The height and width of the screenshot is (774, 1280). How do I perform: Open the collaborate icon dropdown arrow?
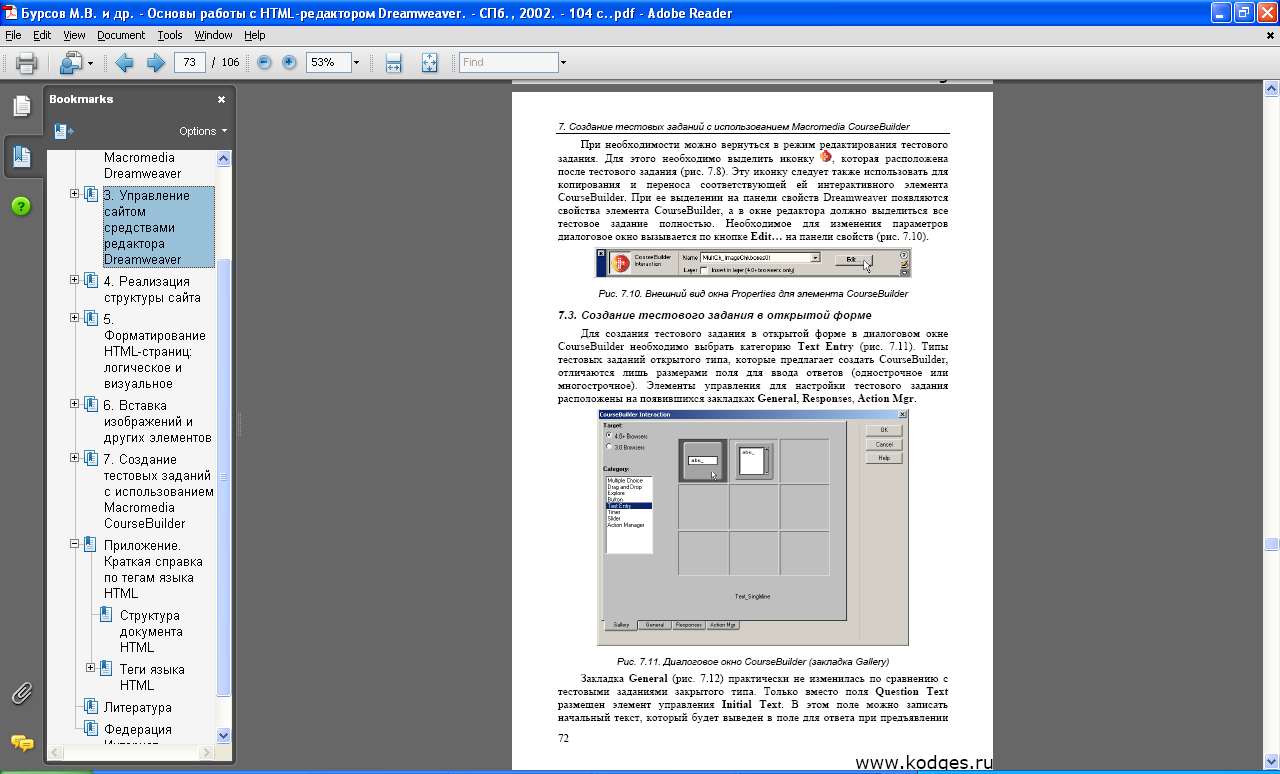click(x=90, y=63)
